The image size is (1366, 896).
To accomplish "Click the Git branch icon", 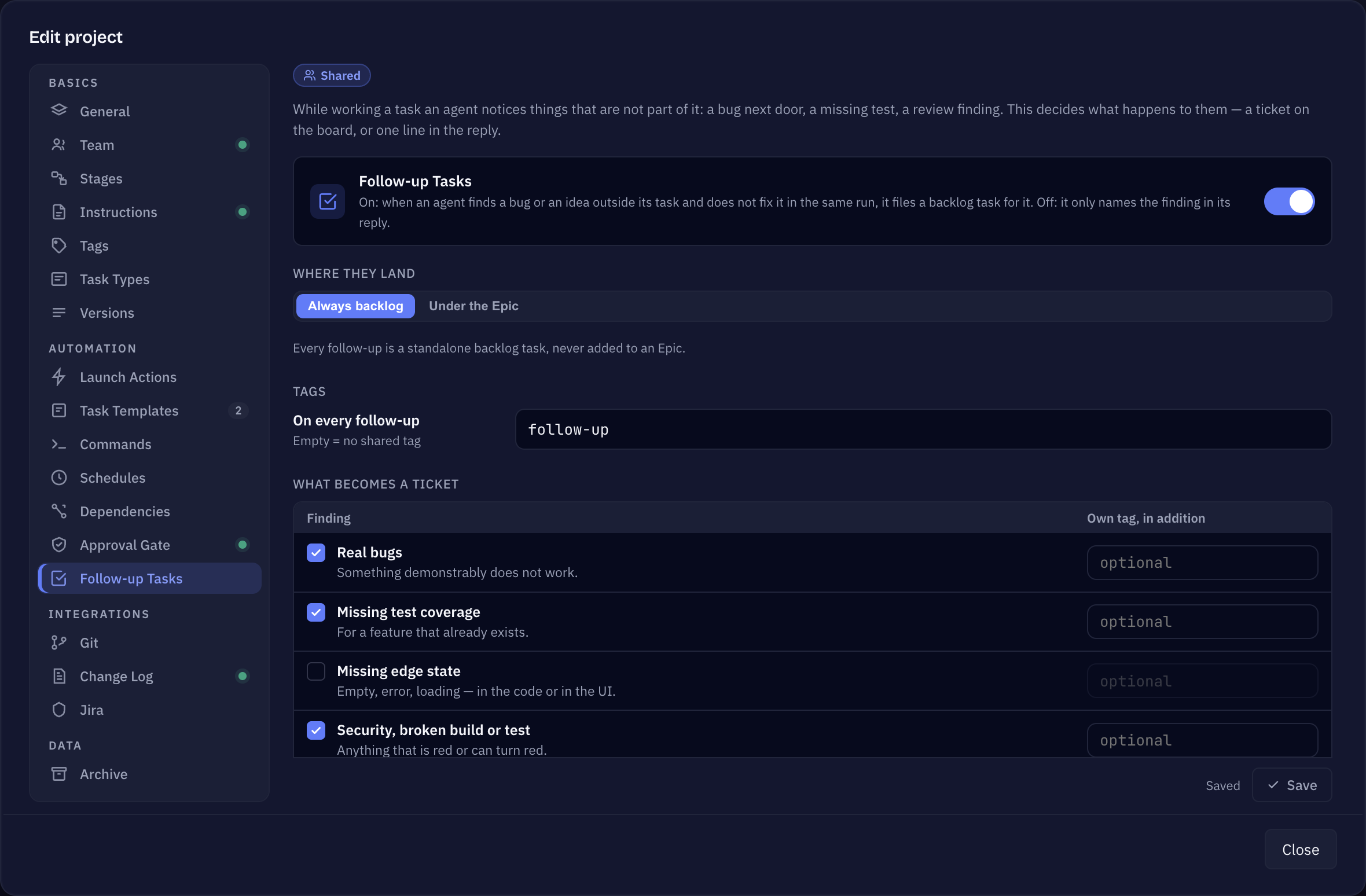I will (59, 642).
